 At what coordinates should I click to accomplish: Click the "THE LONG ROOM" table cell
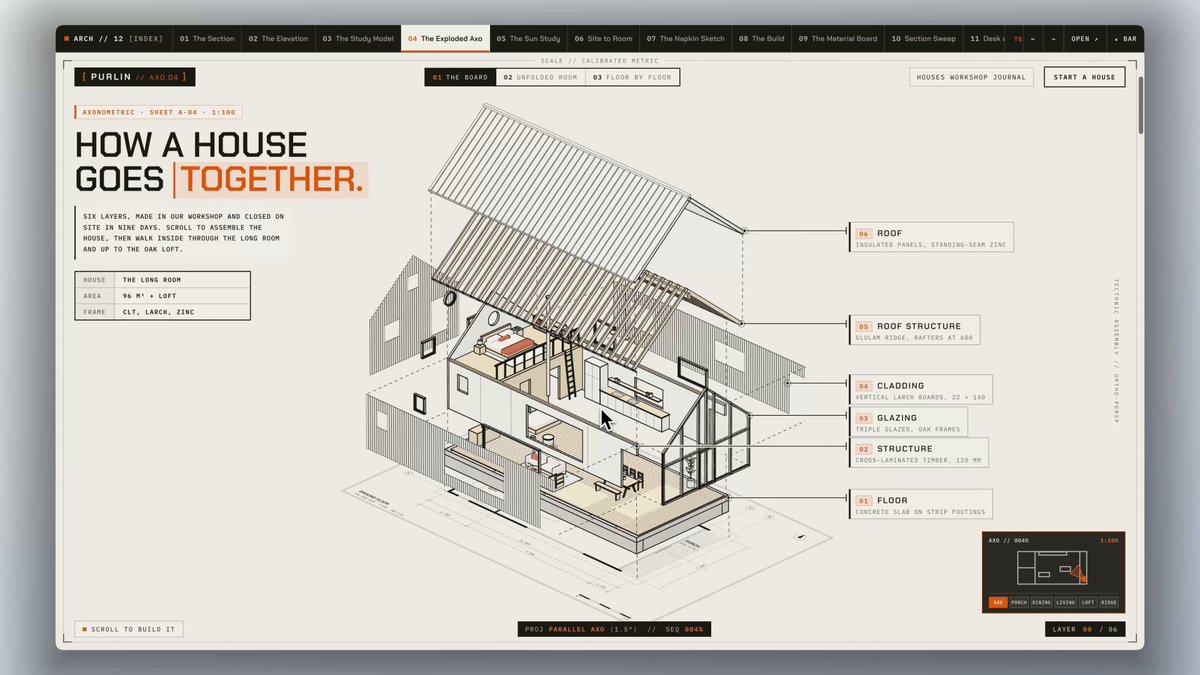[182, 280]
